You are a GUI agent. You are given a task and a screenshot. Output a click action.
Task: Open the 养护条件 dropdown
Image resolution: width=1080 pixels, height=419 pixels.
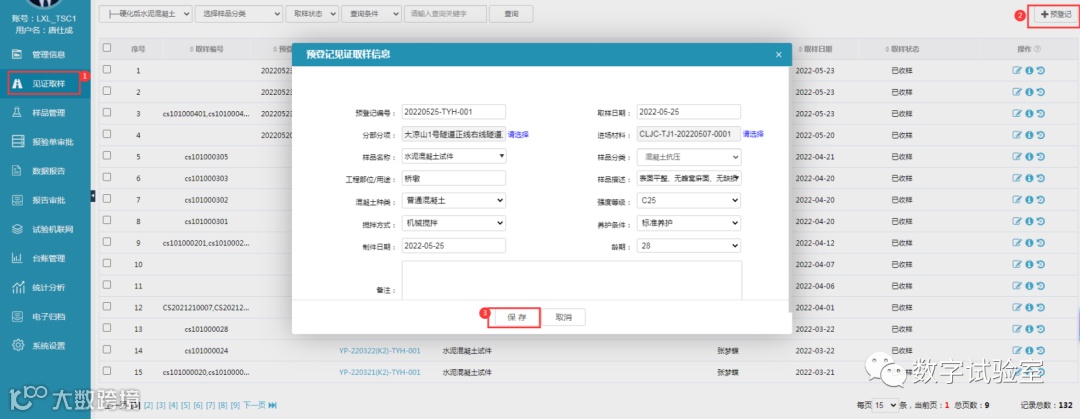[x=689, y=223]
